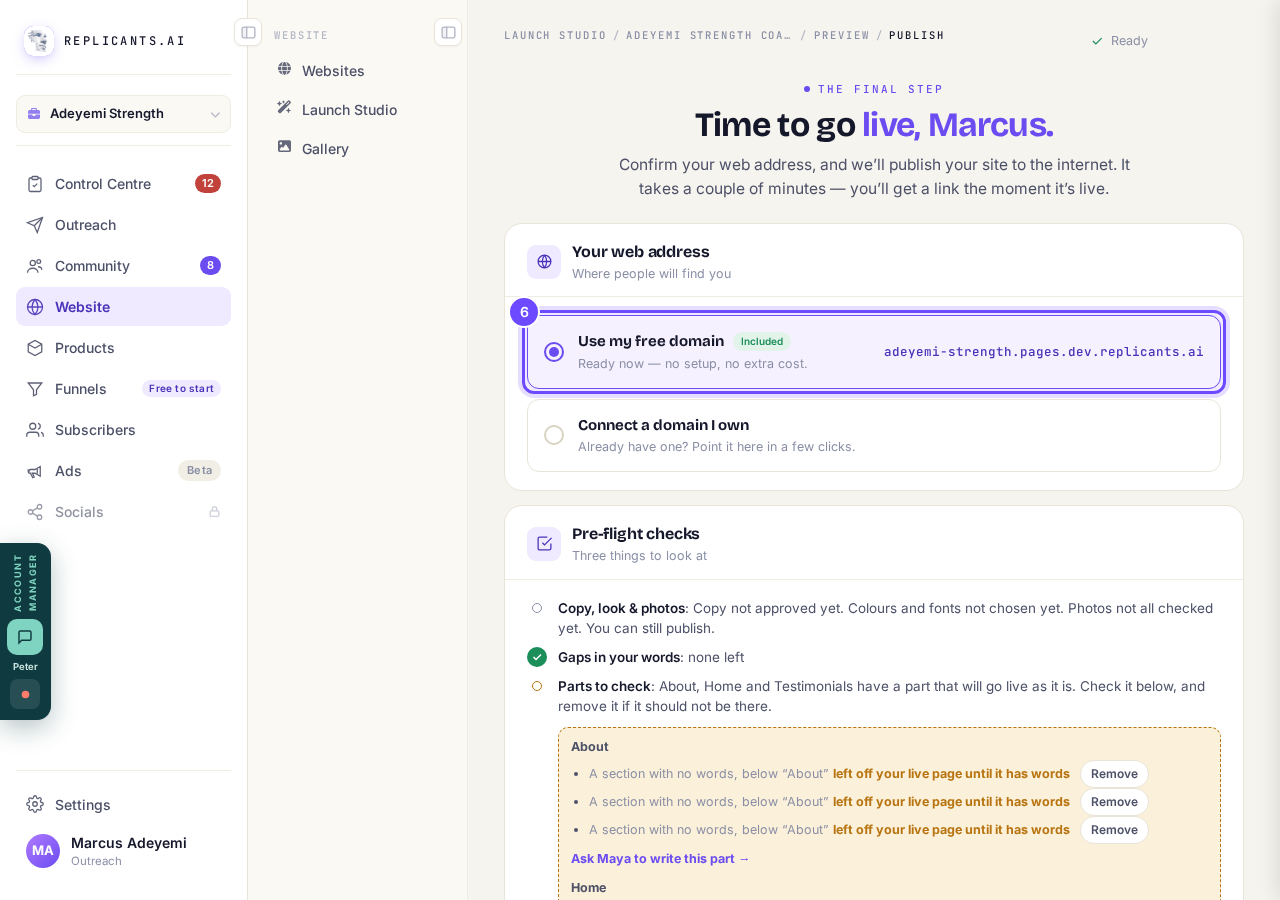1280x900 pixels.
Task: Go to Outreach section
Action: 123,225
